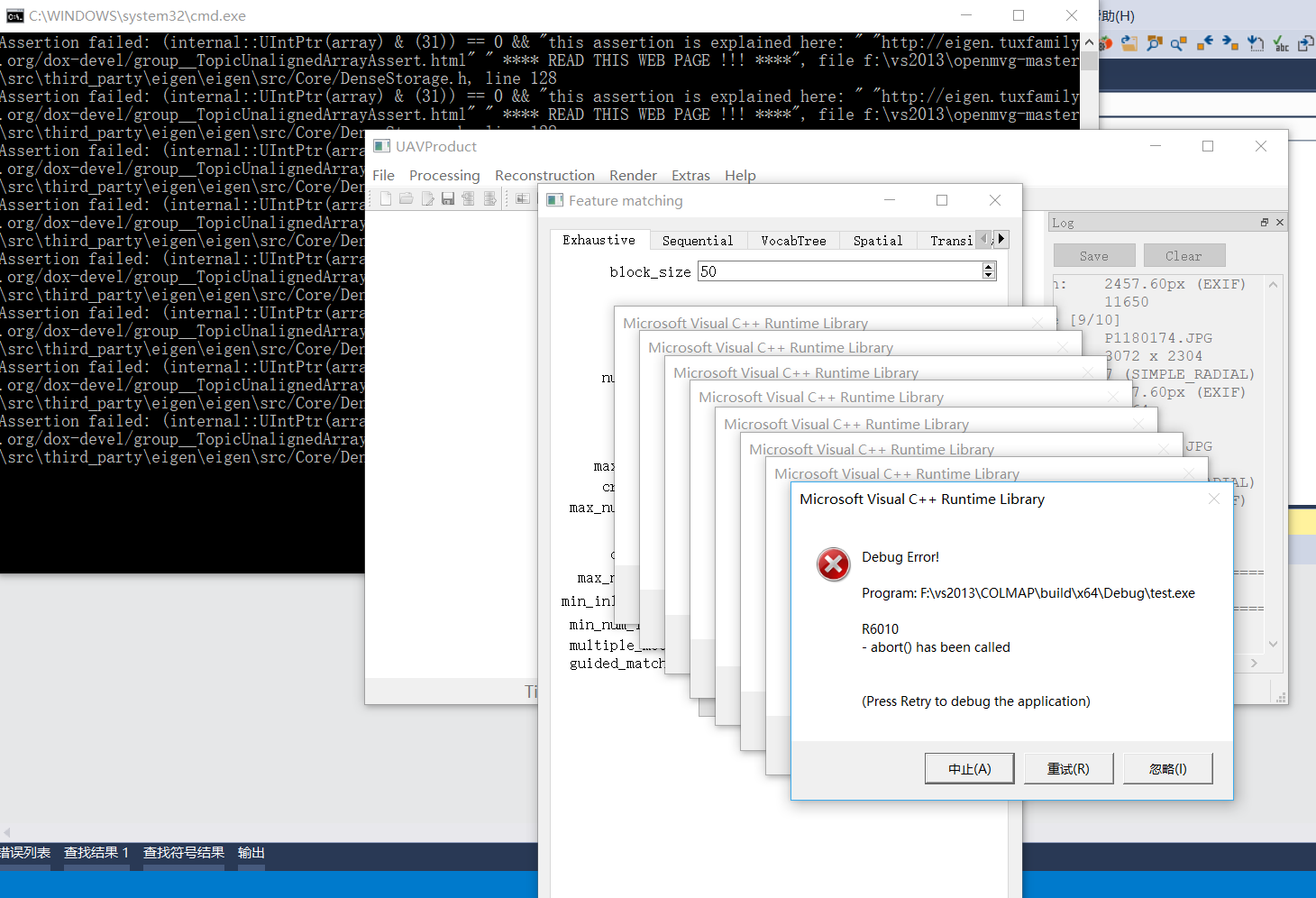Create a new project via blank page icon
Image resolution: width=1316 pixels, height=898 pixels.
coord(385,198)
